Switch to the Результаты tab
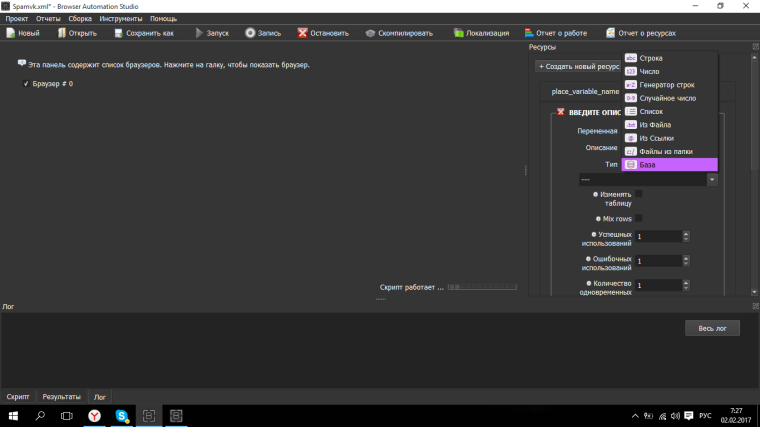Image resolution: width=760 pixels, height=427 pixels. (x=61, y=397)
